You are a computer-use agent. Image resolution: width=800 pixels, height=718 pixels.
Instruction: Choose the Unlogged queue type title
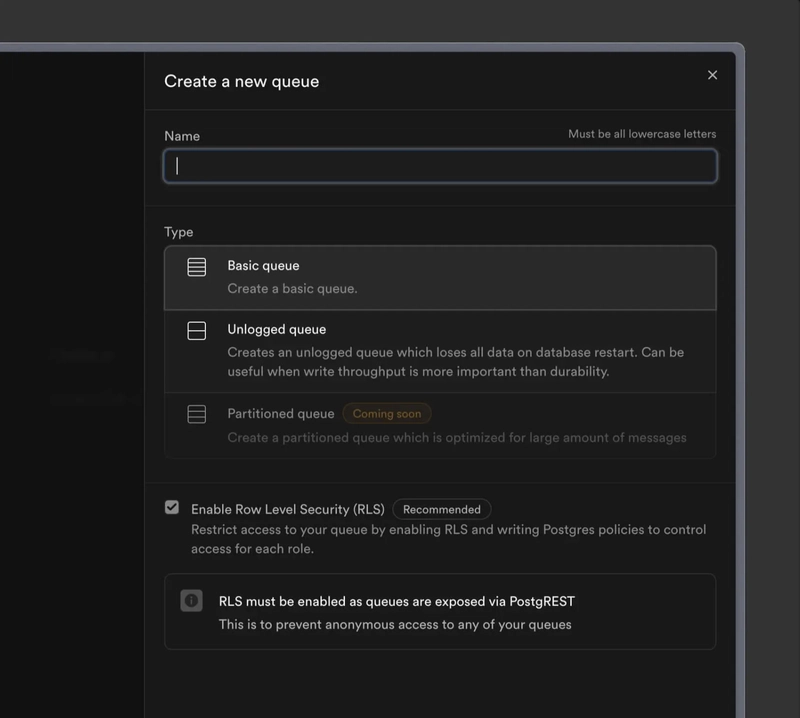[276, 330]
